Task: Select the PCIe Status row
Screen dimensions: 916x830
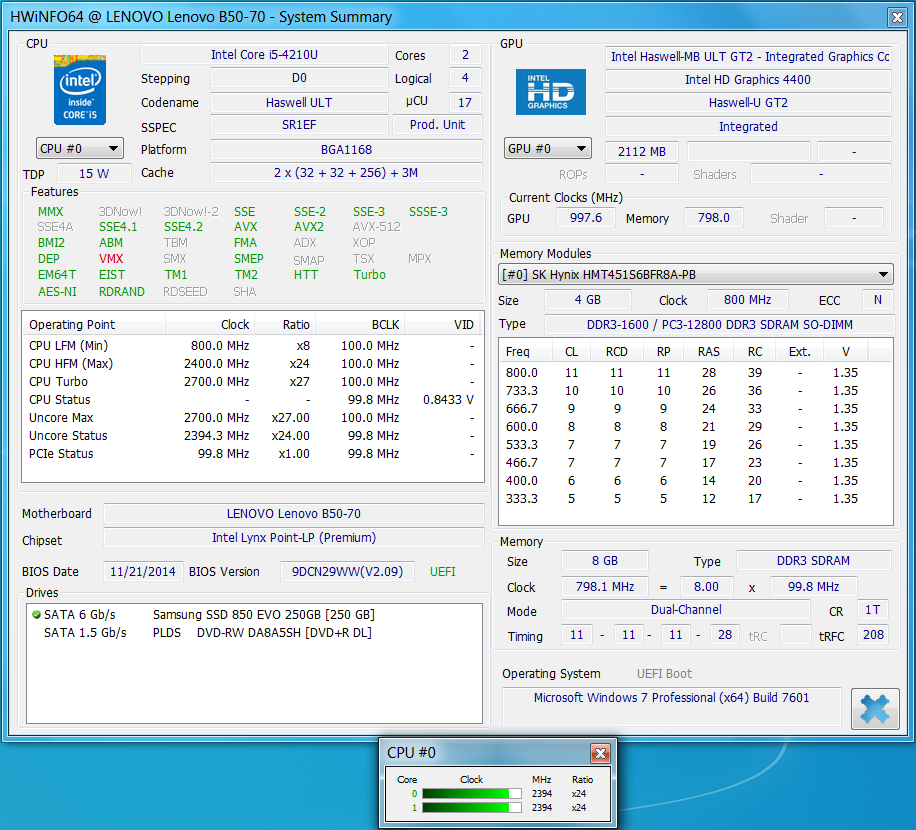Action: (x=252, y=454)
